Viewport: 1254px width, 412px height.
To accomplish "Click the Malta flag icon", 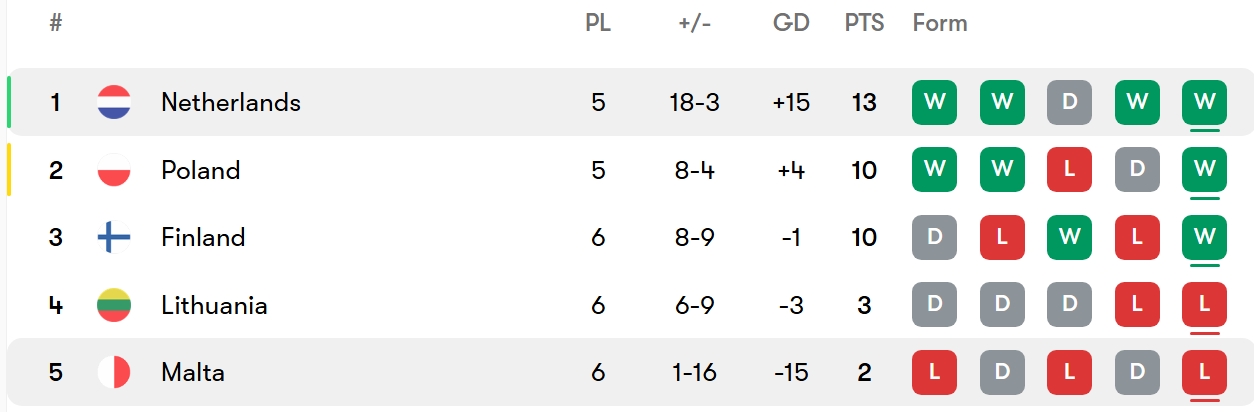I will point(114,373).
